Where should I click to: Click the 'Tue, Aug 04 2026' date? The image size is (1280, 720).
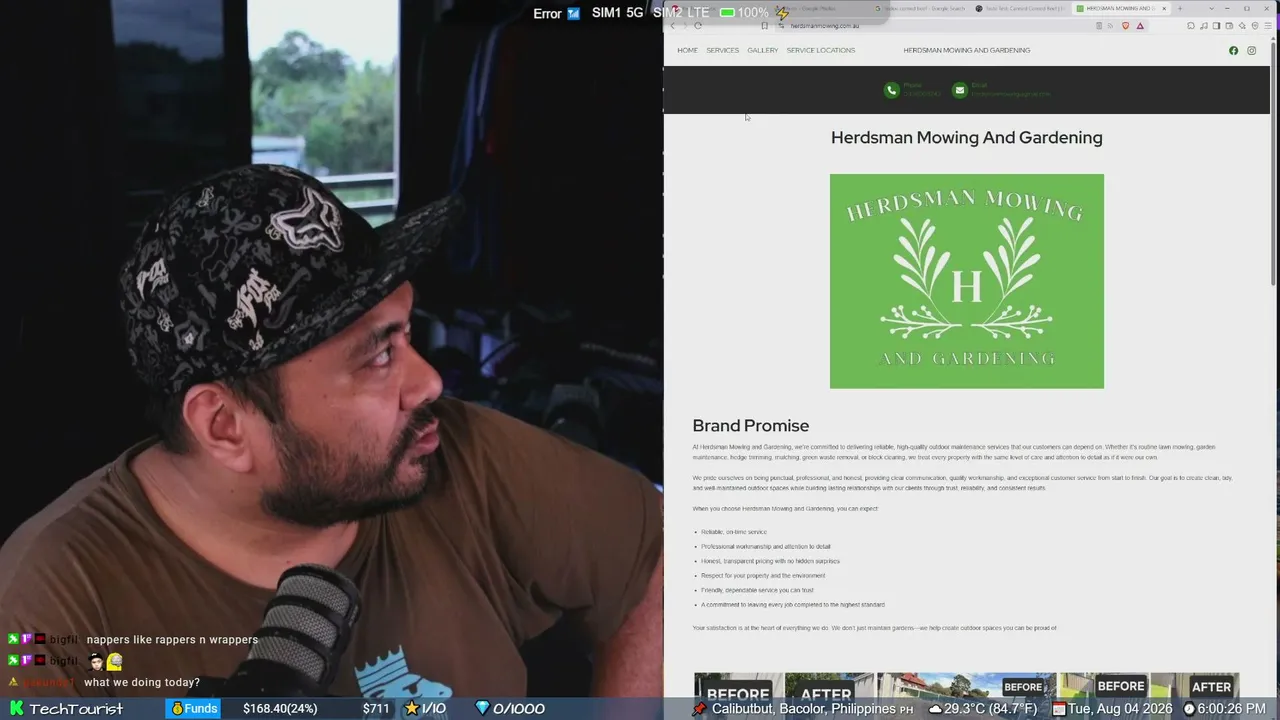click(1120, 709)
